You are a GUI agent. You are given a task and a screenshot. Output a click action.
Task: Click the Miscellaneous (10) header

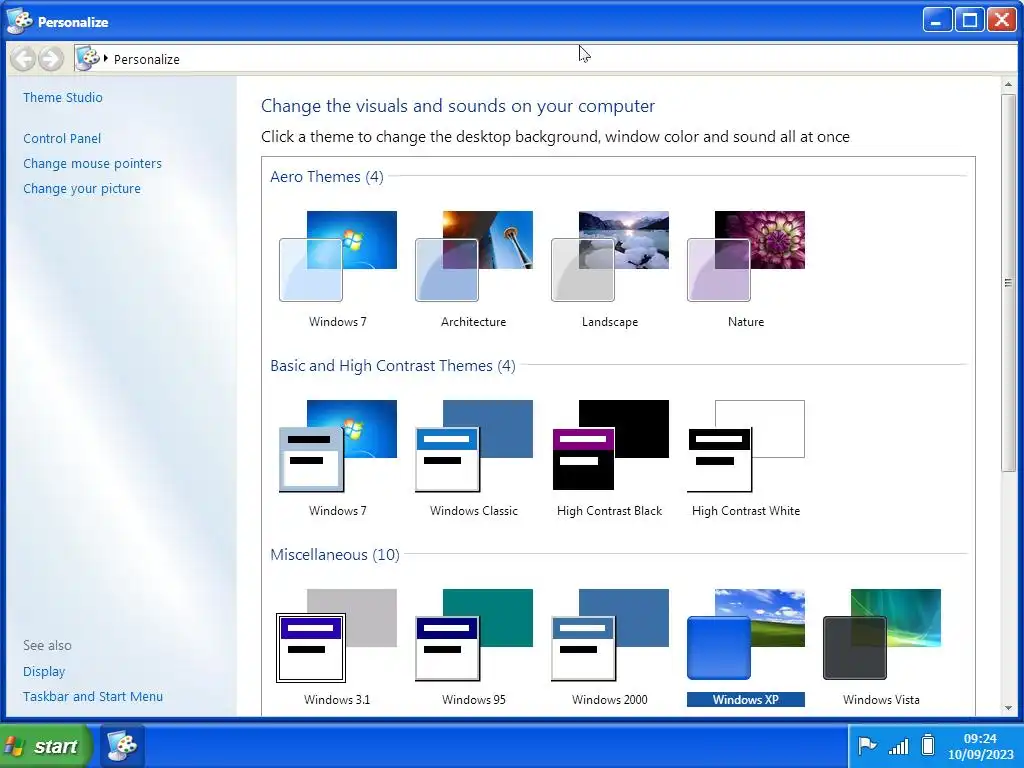334,554
